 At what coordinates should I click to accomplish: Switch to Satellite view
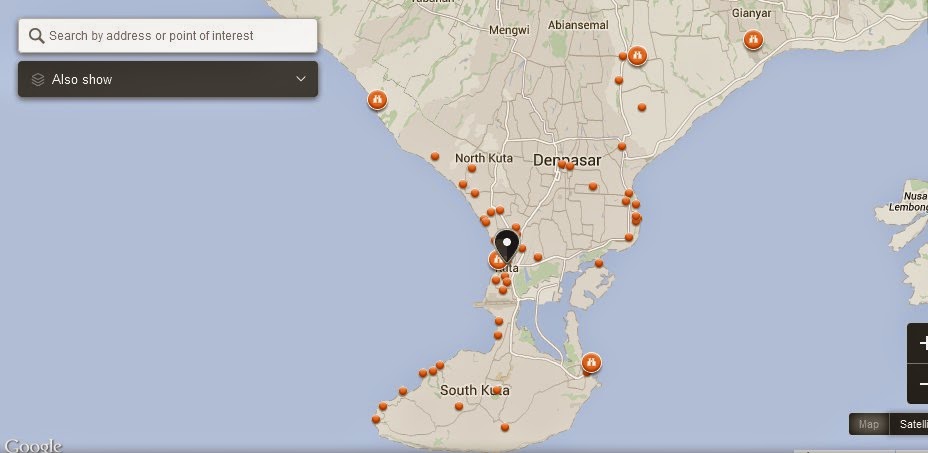click(x=910, y=424)
